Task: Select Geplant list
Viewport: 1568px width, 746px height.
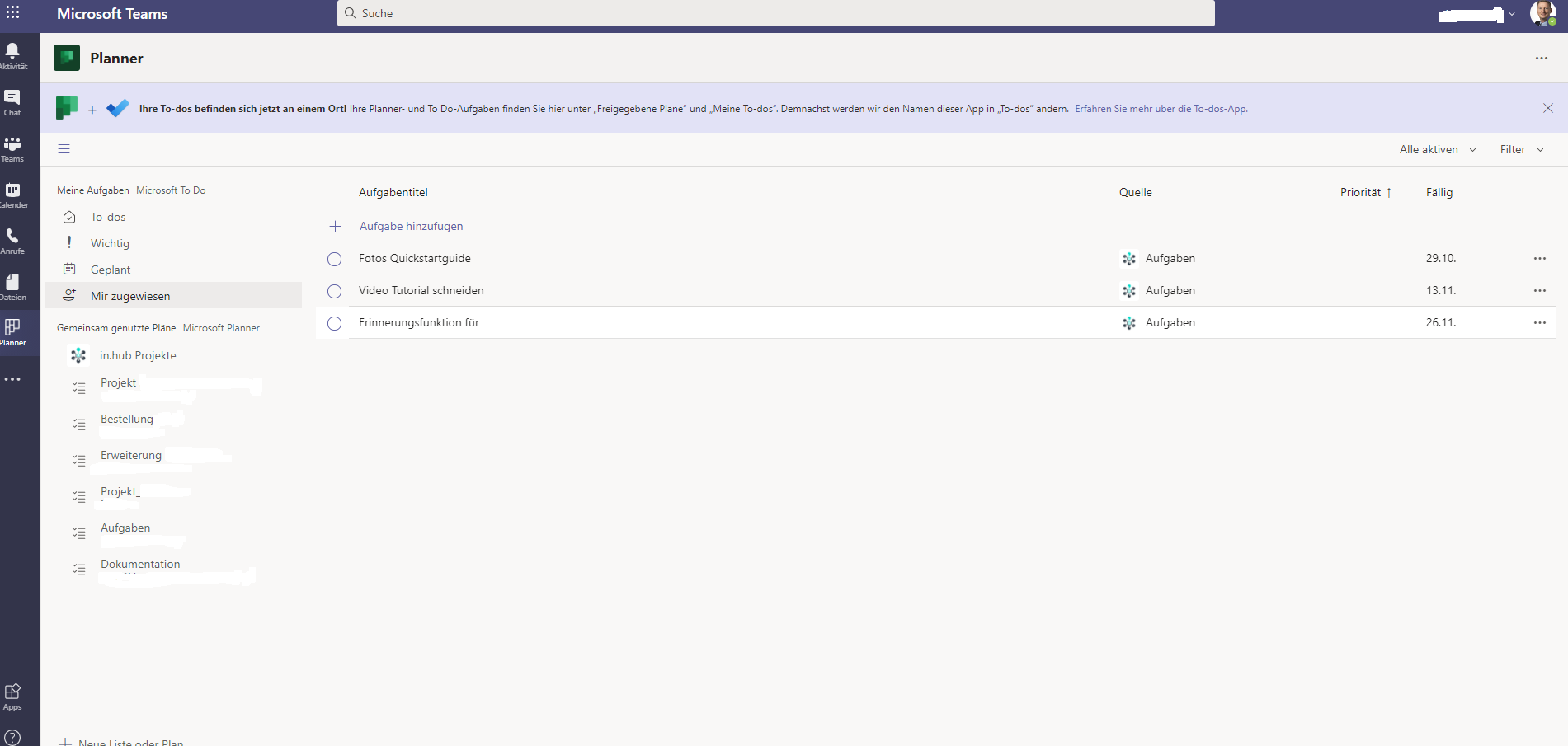Action: click(173, 270)
